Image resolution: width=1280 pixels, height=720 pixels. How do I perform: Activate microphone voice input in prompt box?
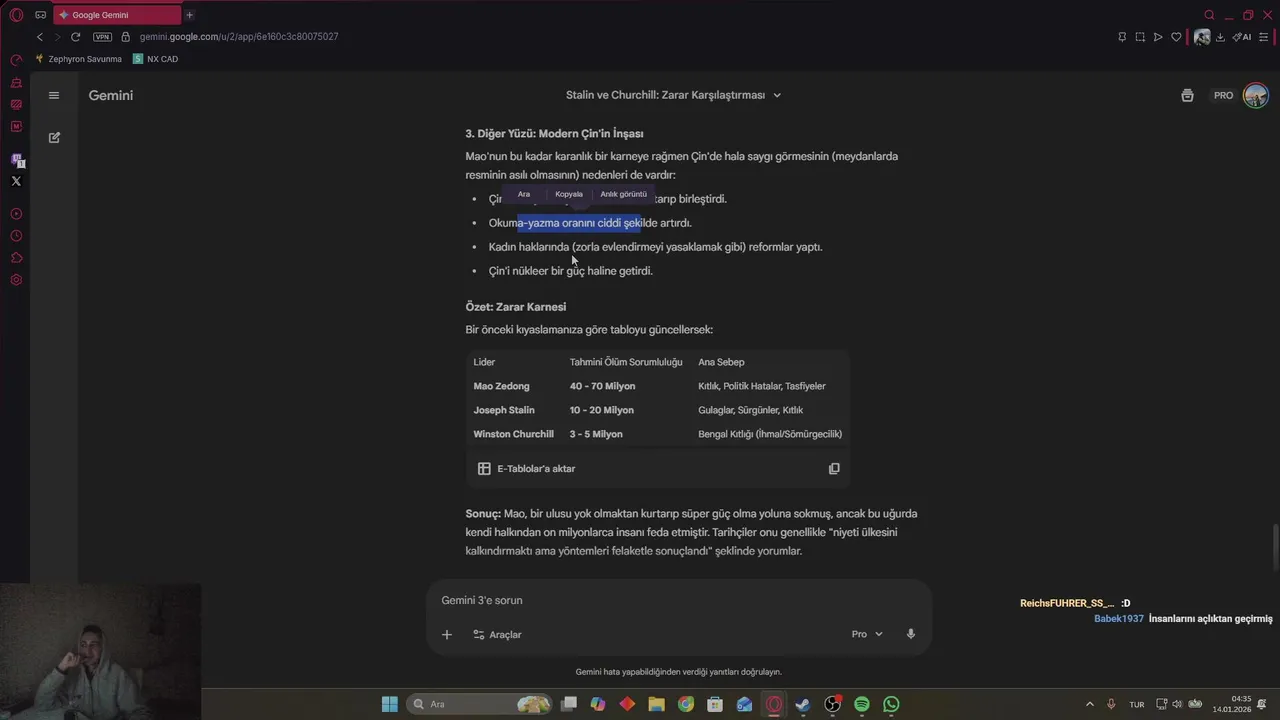(911, 634)
